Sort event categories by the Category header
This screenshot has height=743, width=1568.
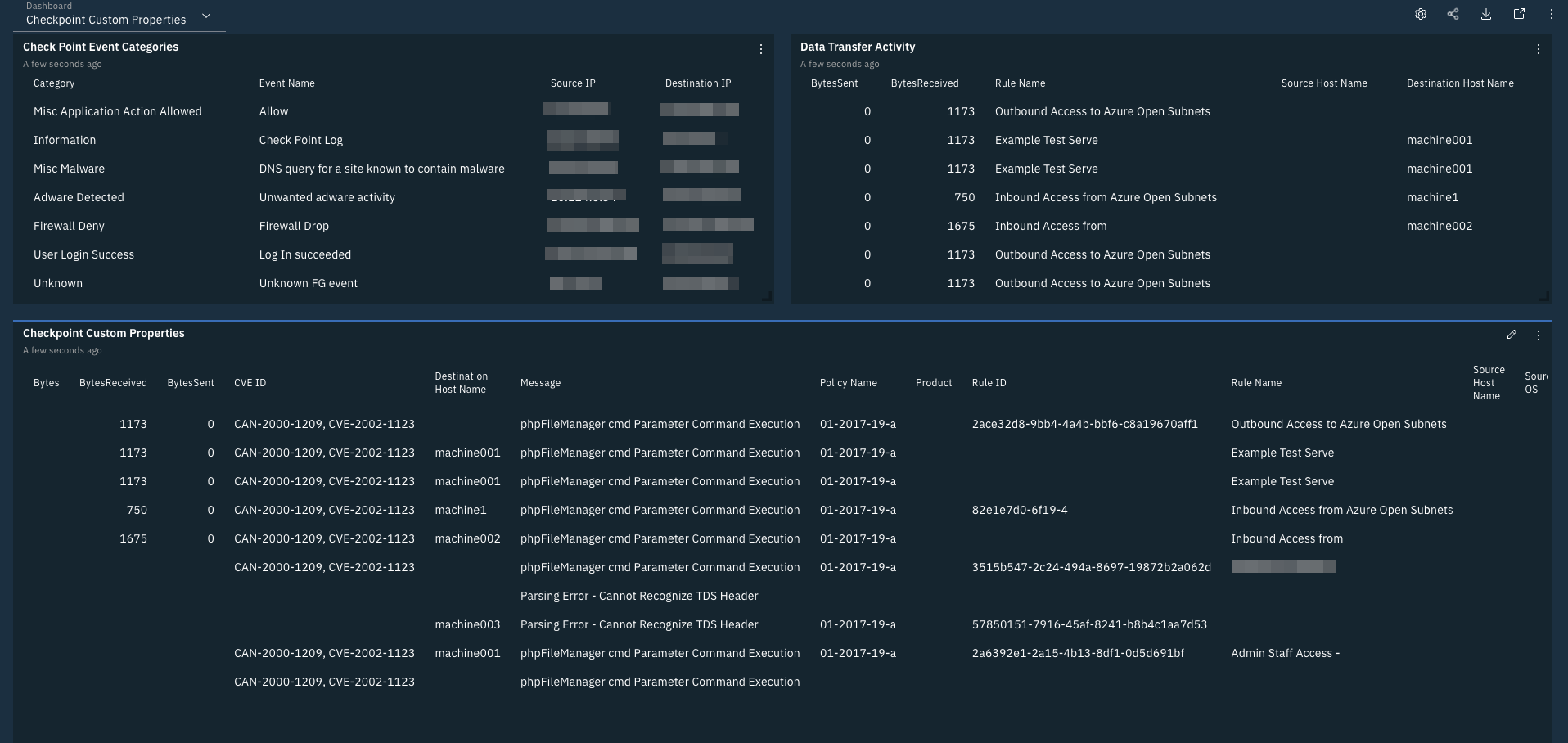(54, 83)
